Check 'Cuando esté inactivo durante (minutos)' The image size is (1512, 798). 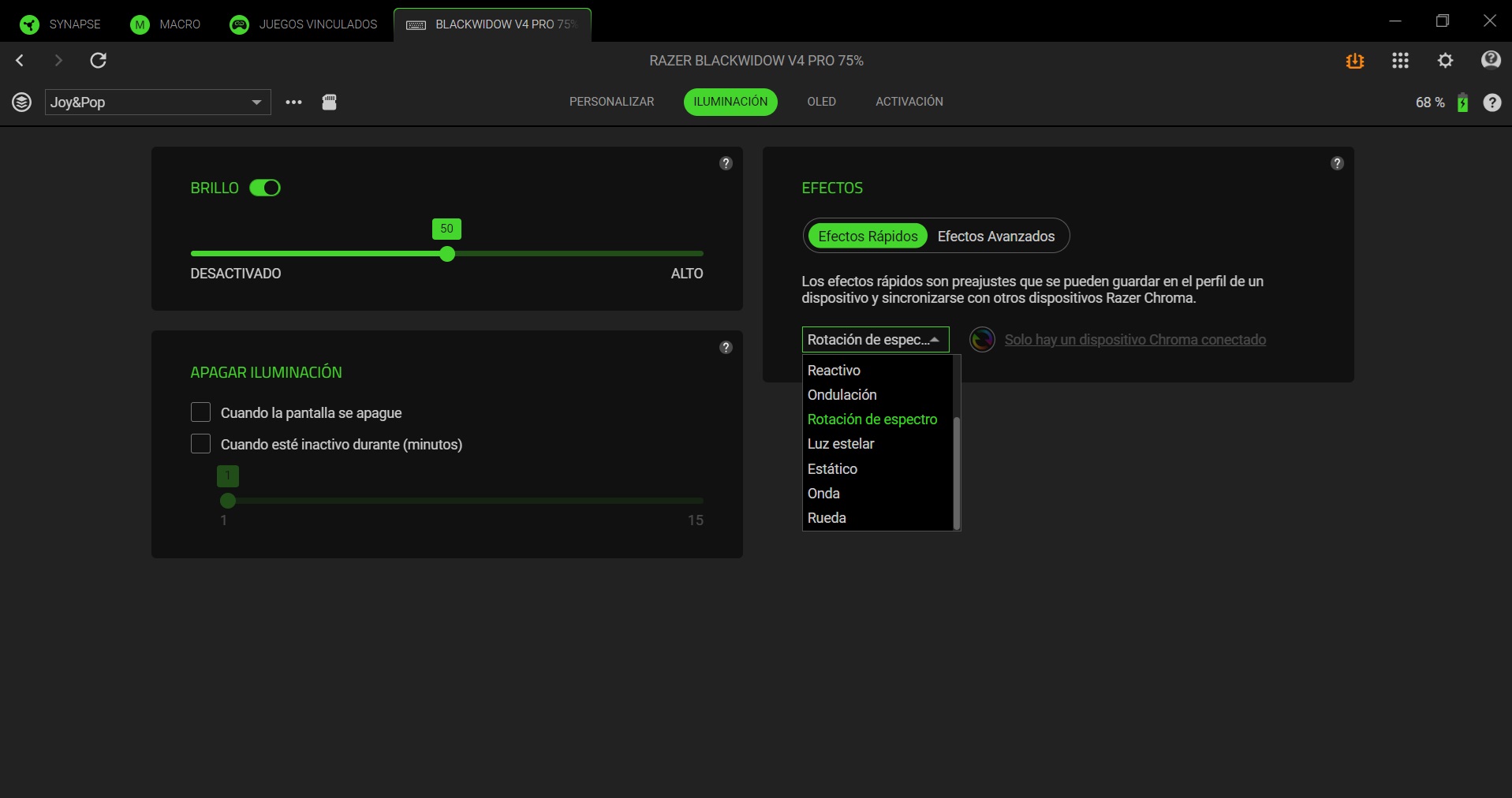(201, 444)
